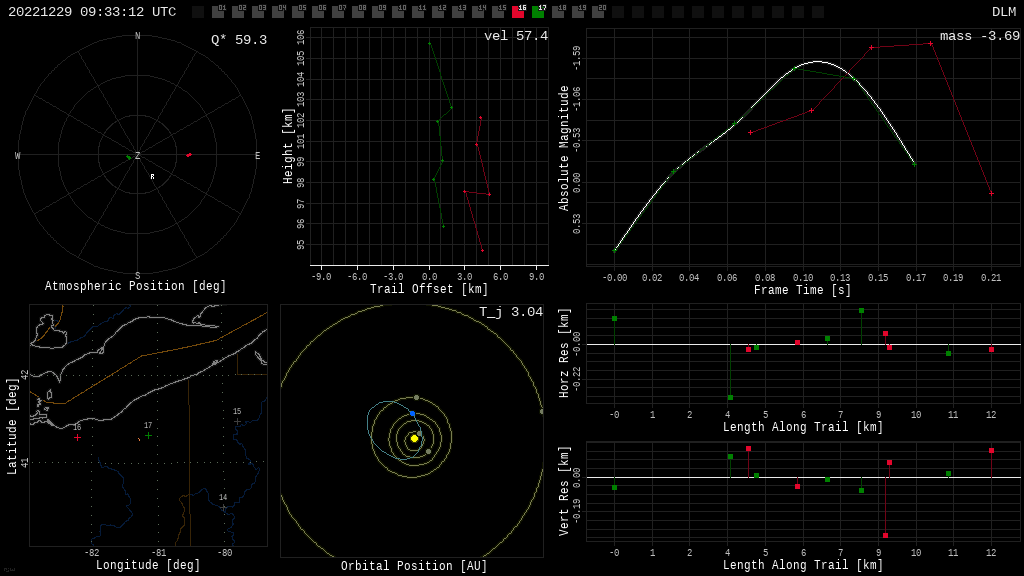Viewport: 1024px width, 576px height.
Task: Click the S compass label on polar plot
Action: pyautogui.click(x=137, y=276)
